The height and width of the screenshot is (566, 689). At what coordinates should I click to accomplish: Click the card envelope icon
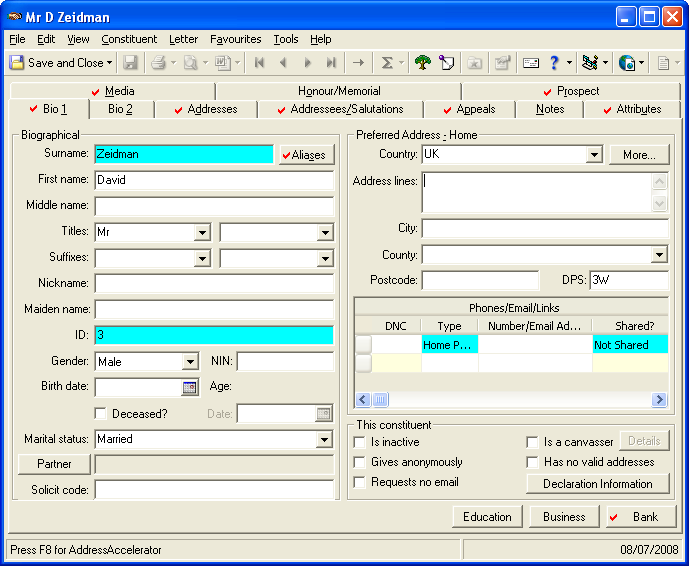[531, 63]
